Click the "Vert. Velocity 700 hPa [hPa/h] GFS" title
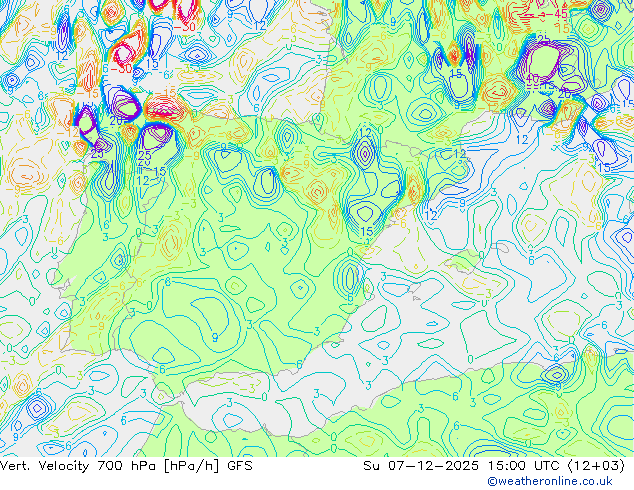The width and height of the screenshot is (634, 490). (126, 466)
